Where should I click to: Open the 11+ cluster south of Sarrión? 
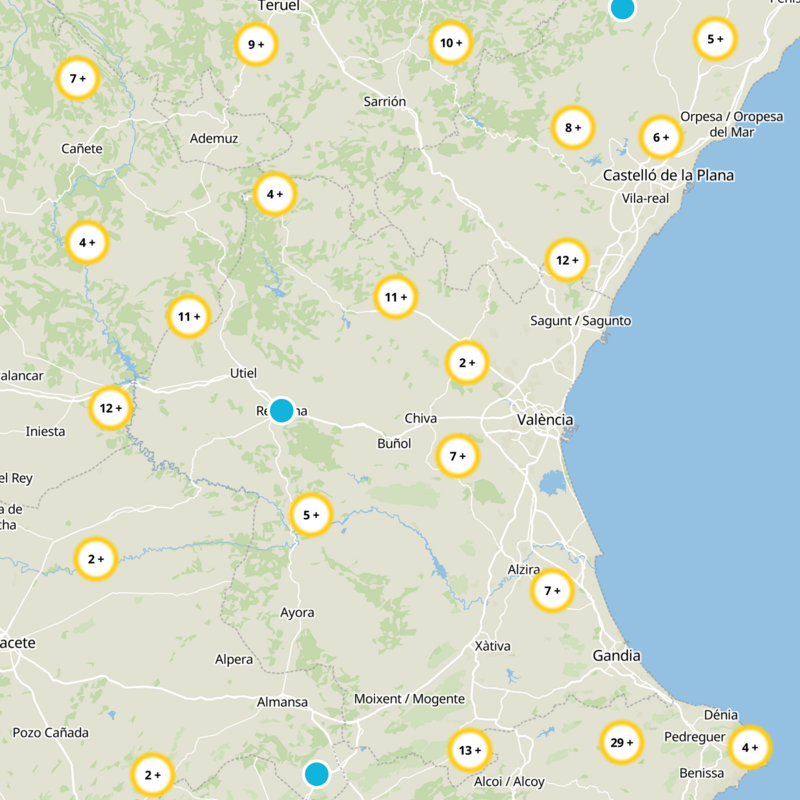(x=396, y=297)
